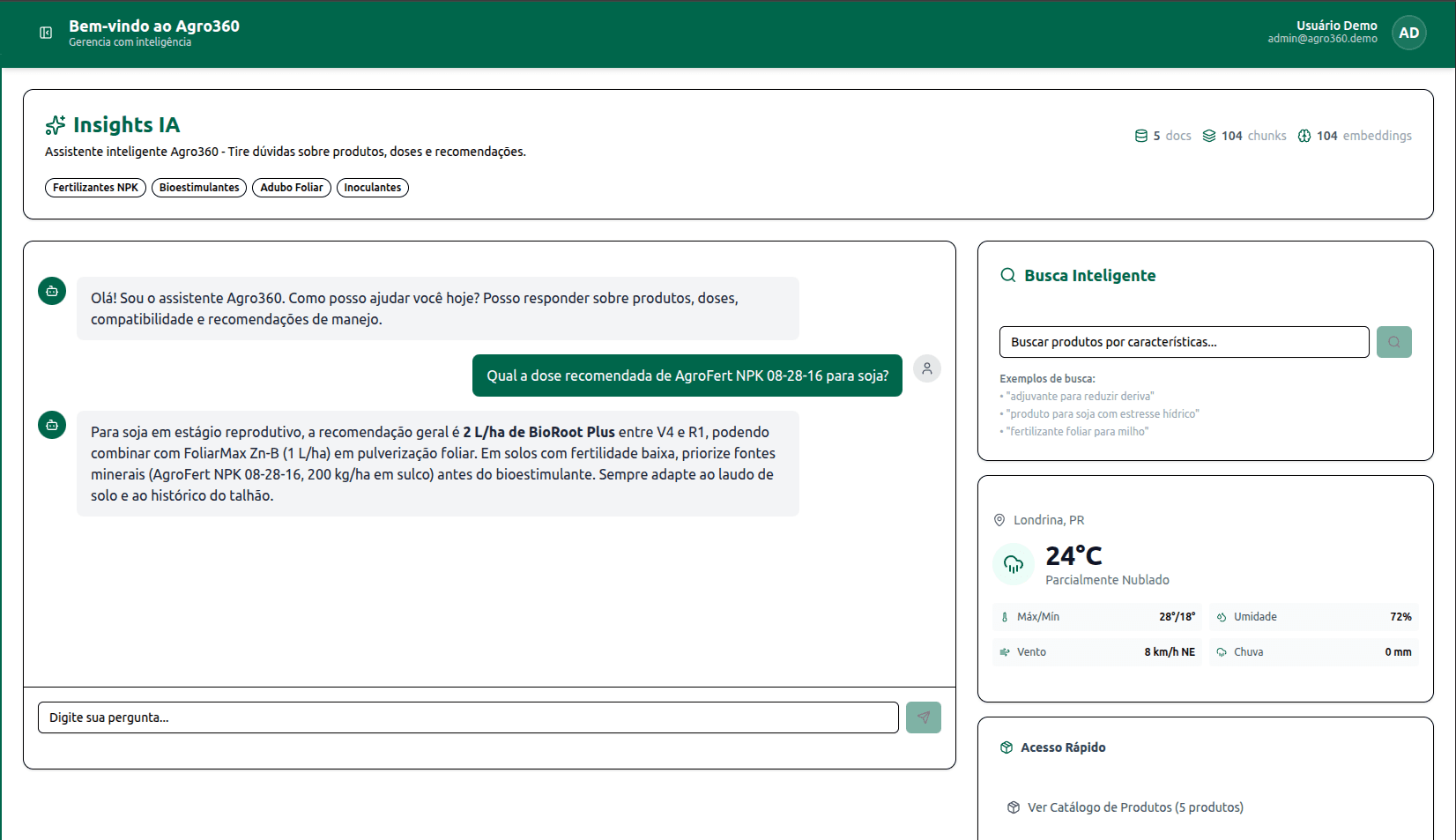Click the bot avatar beside soja answer
Screen dimensions: 1456x840
(x=52, y=425)
